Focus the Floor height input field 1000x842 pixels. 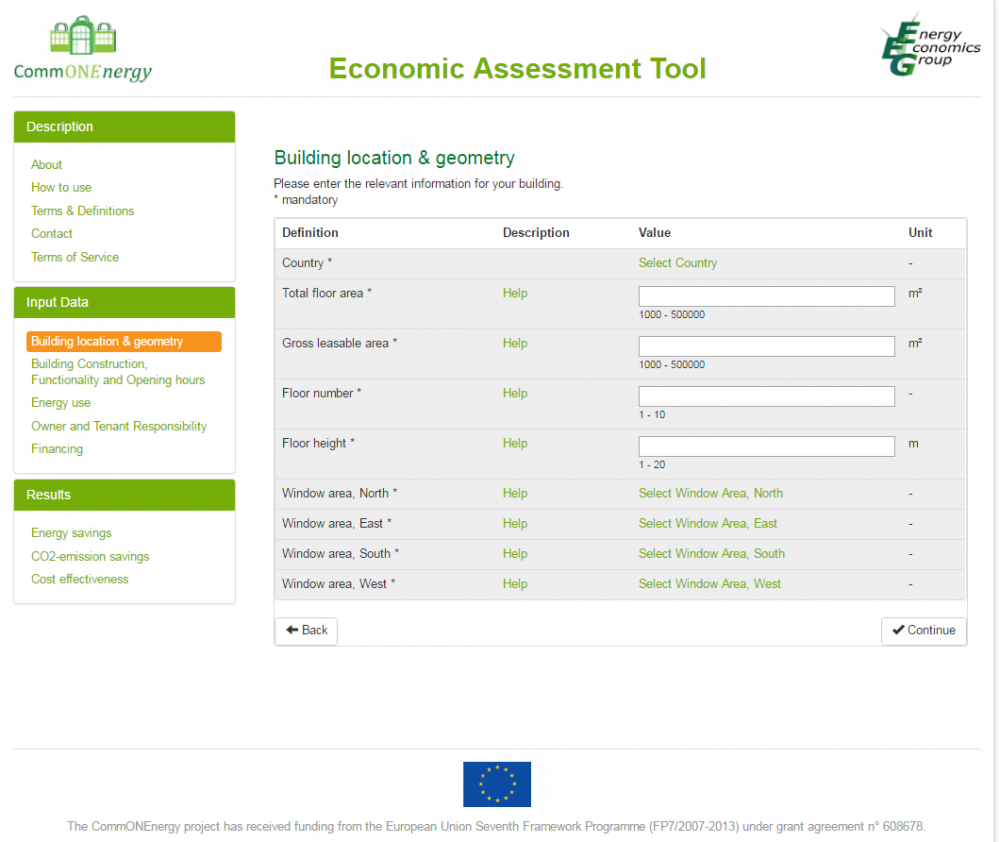[x=767, y=447]
